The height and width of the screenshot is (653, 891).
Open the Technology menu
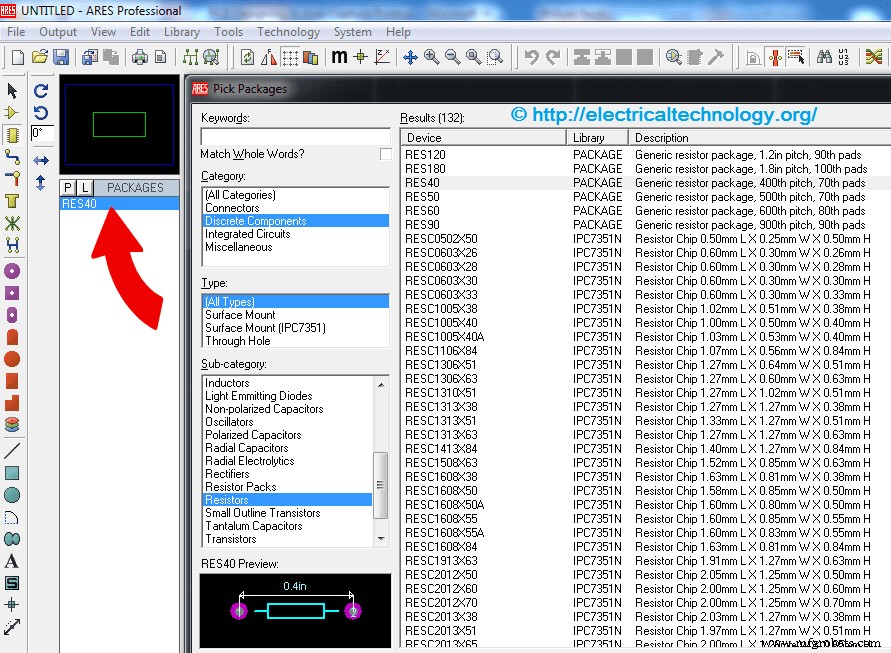point(288,32)
